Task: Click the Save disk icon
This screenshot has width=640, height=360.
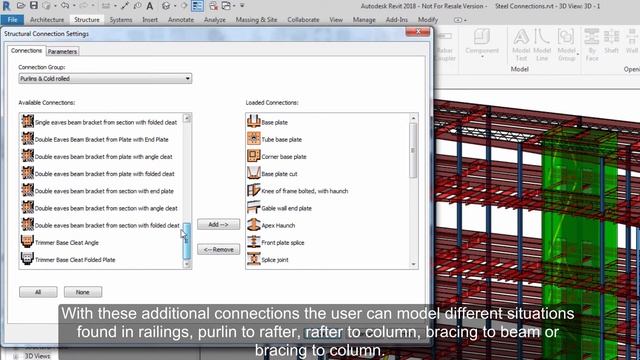Action: click(x=34, y=6)
